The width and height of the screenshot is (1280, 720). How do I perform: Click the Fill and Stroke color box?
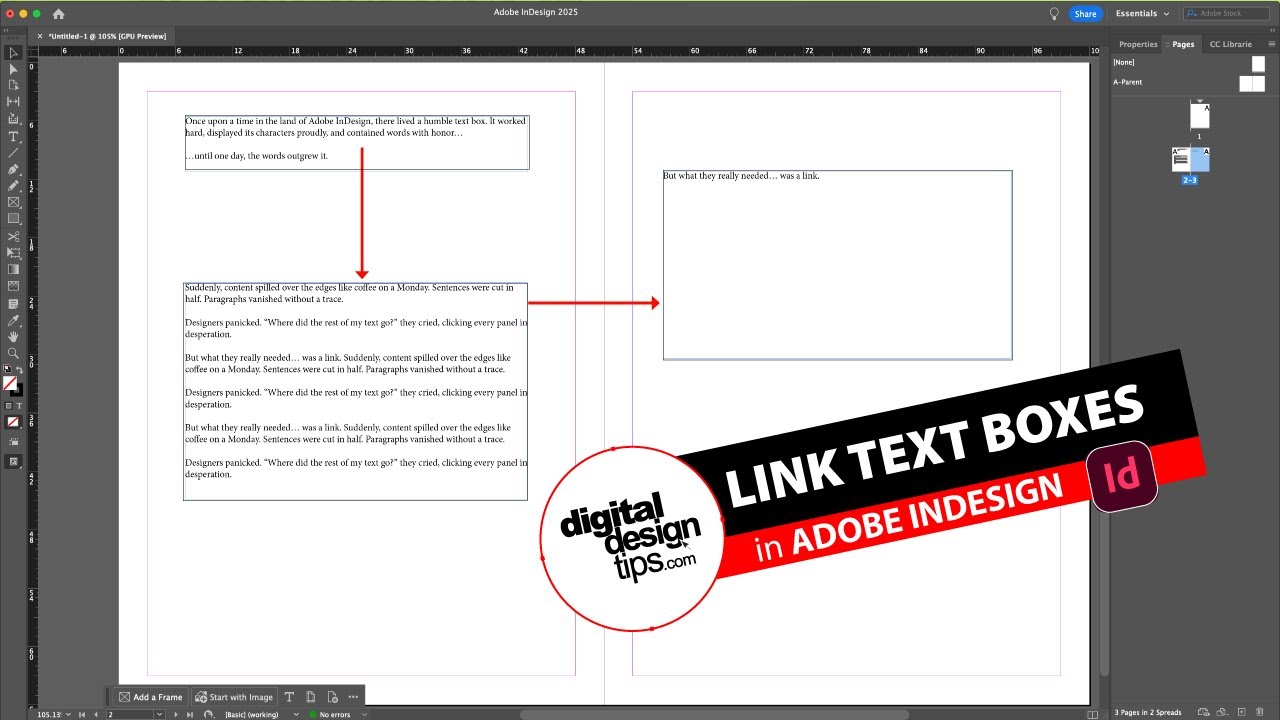pyautogui.click(x=11, y=384)
